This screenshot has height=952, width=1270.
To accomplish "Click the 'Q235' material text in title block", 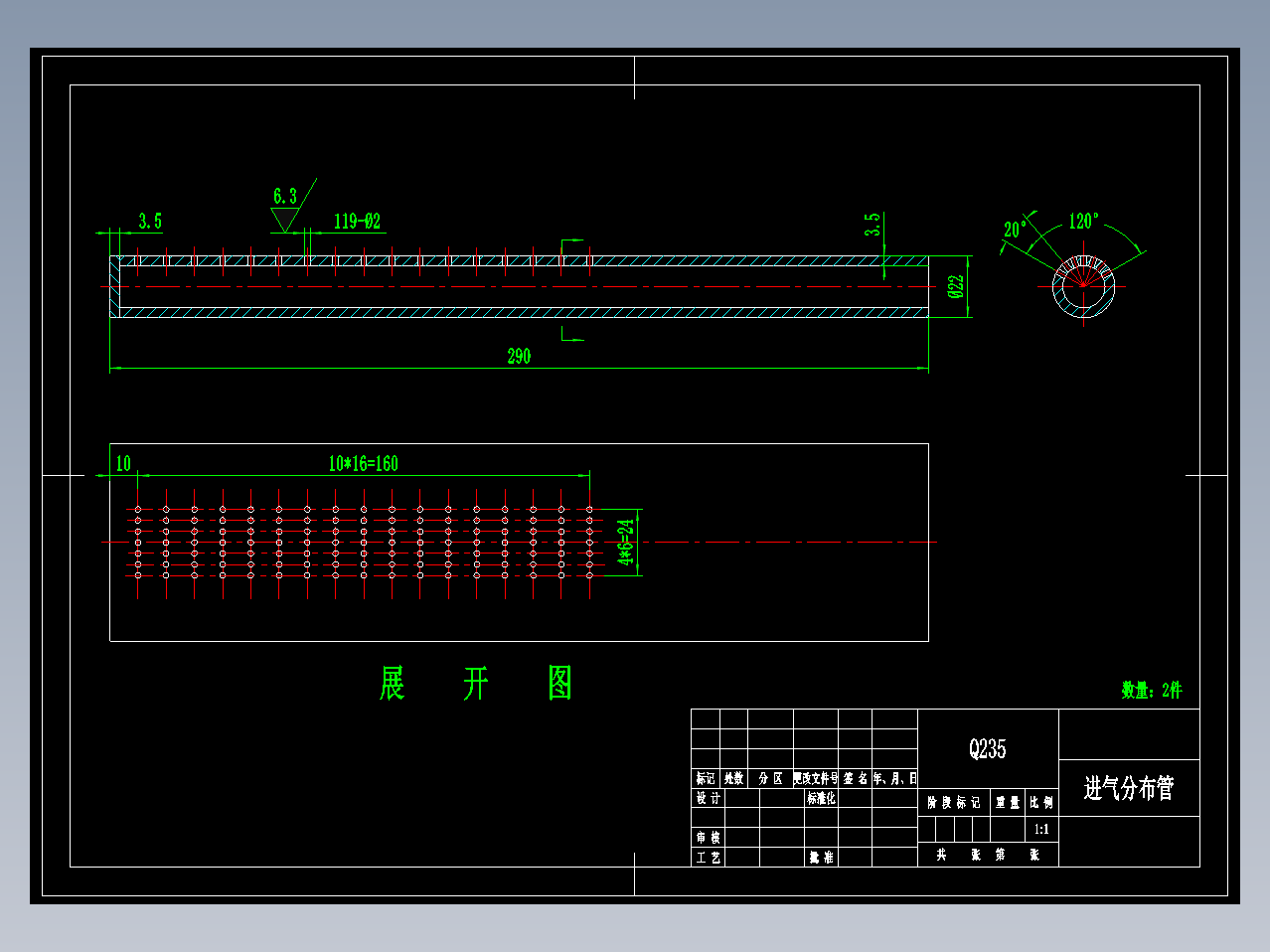I will (988, 749).
